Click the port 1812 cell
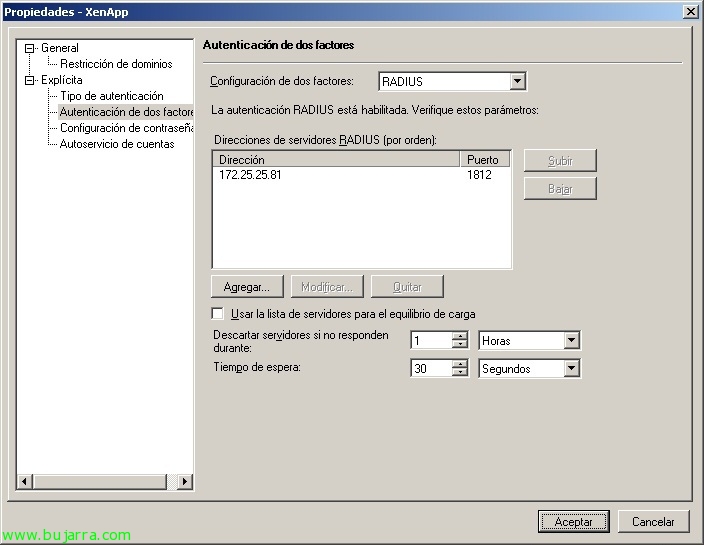Screen dimensions: 704x545 (479, 175)
